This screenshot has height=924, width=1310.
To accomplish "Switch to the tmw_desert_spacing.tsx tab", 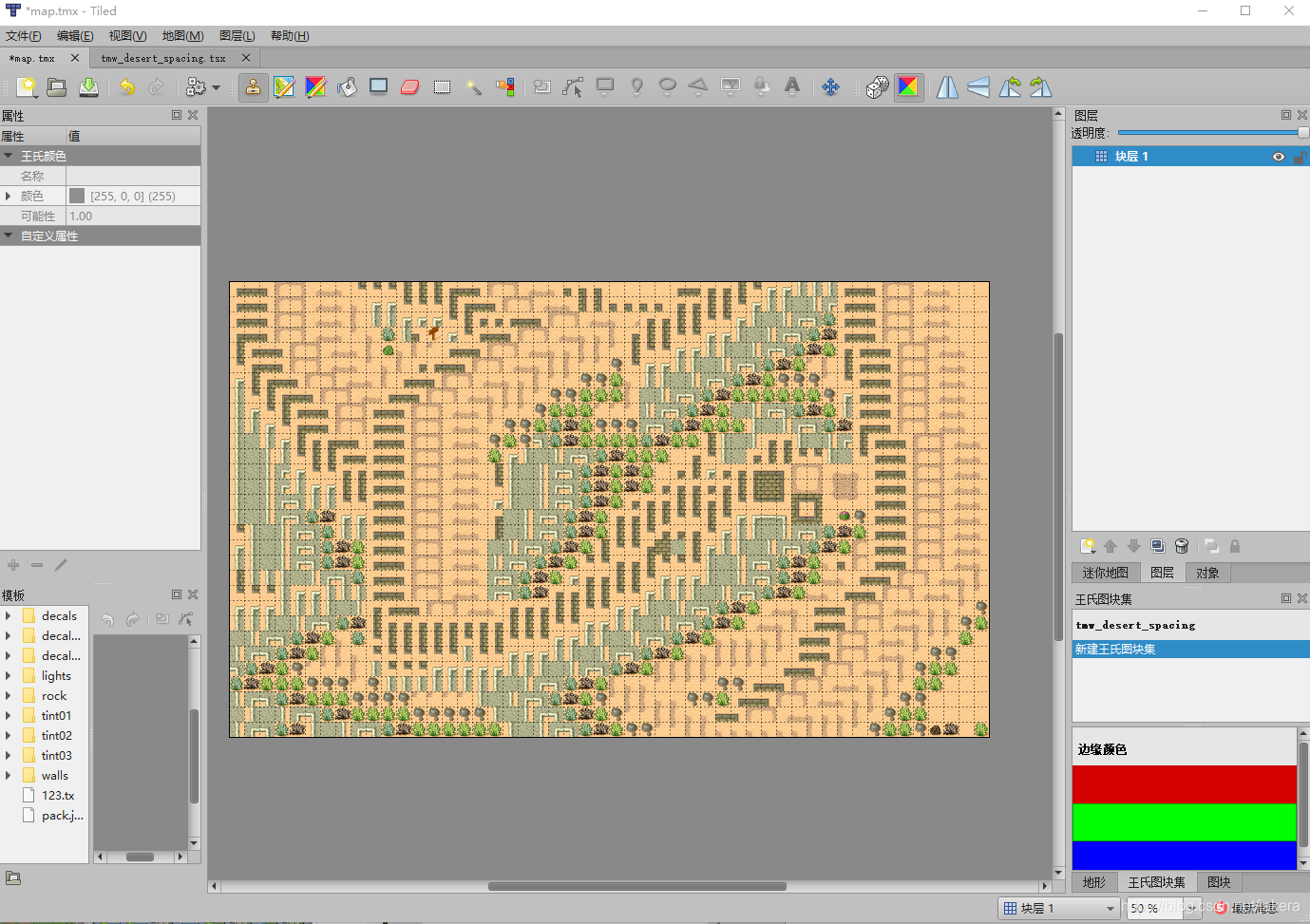I will [163, 58].
